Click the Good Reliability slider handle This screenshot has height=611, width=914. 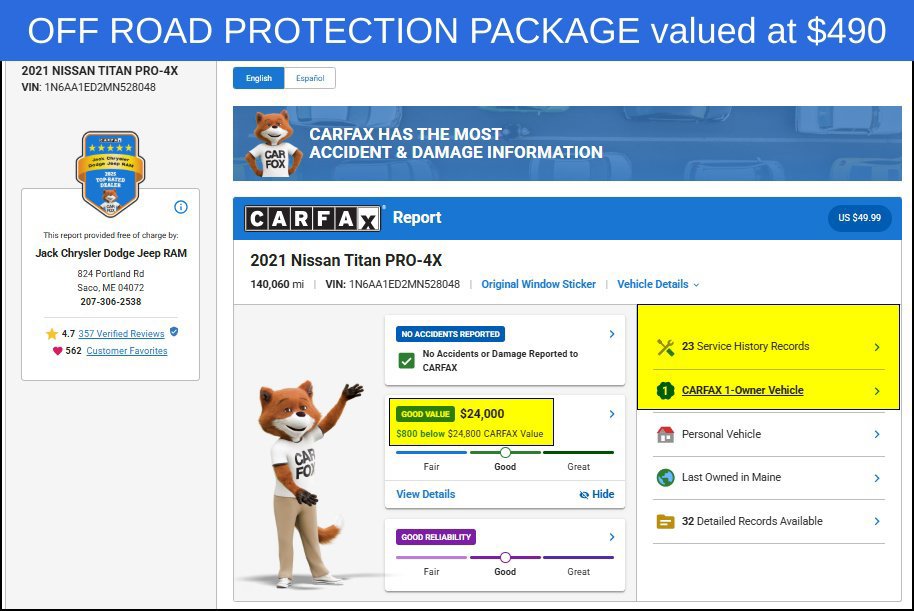click(505, 557)
